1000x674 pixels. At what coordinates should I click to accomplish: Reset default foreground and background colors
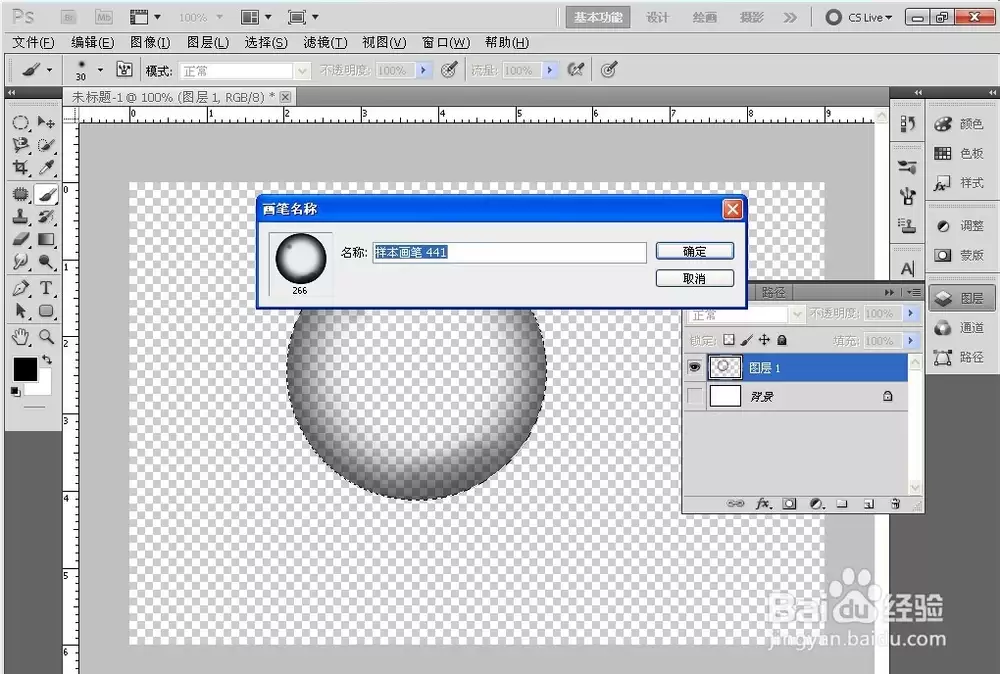click(16, 392)
